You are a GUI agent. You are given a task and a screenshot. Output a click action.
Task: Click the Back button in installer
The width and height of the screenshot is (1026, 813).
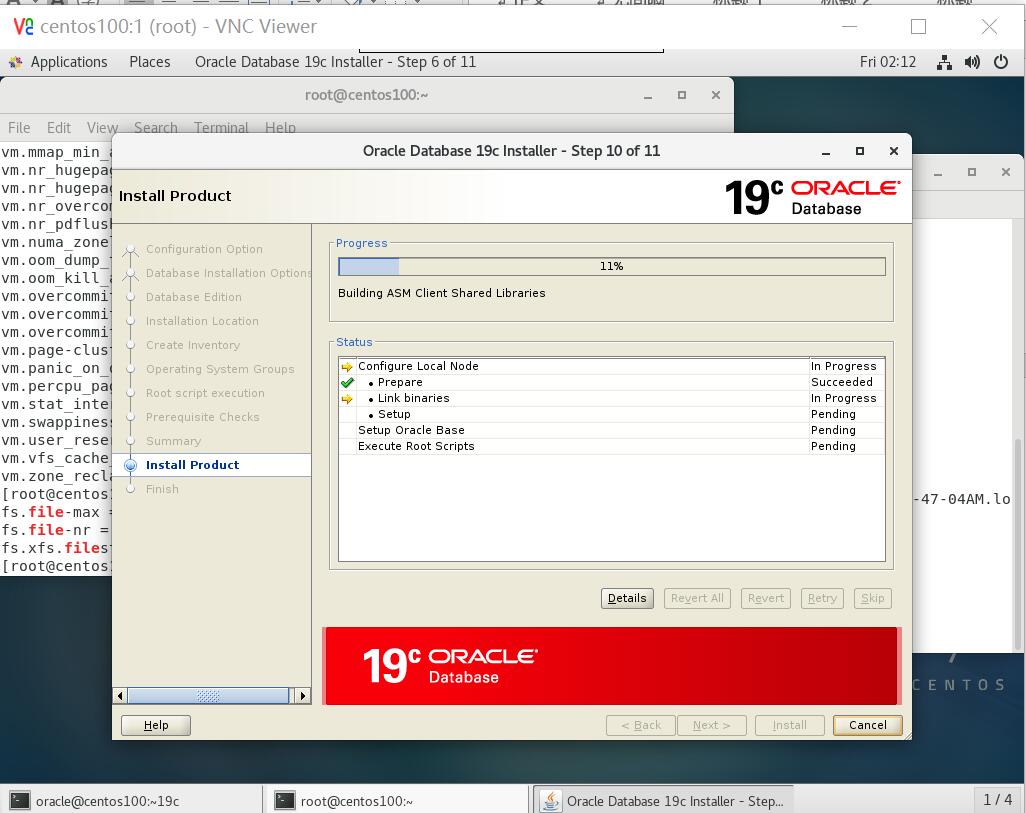point(641,725)
